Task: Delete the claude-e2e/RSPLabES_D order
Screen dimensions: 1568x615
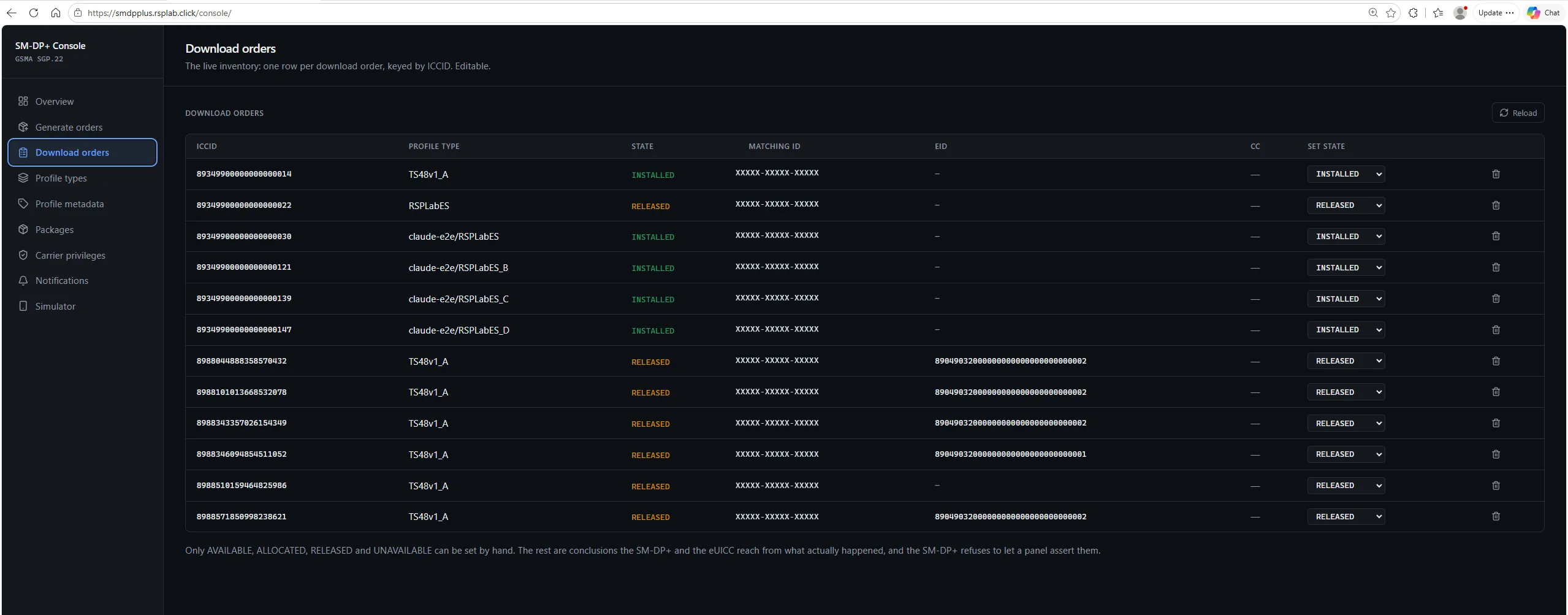Action: 1496,330
